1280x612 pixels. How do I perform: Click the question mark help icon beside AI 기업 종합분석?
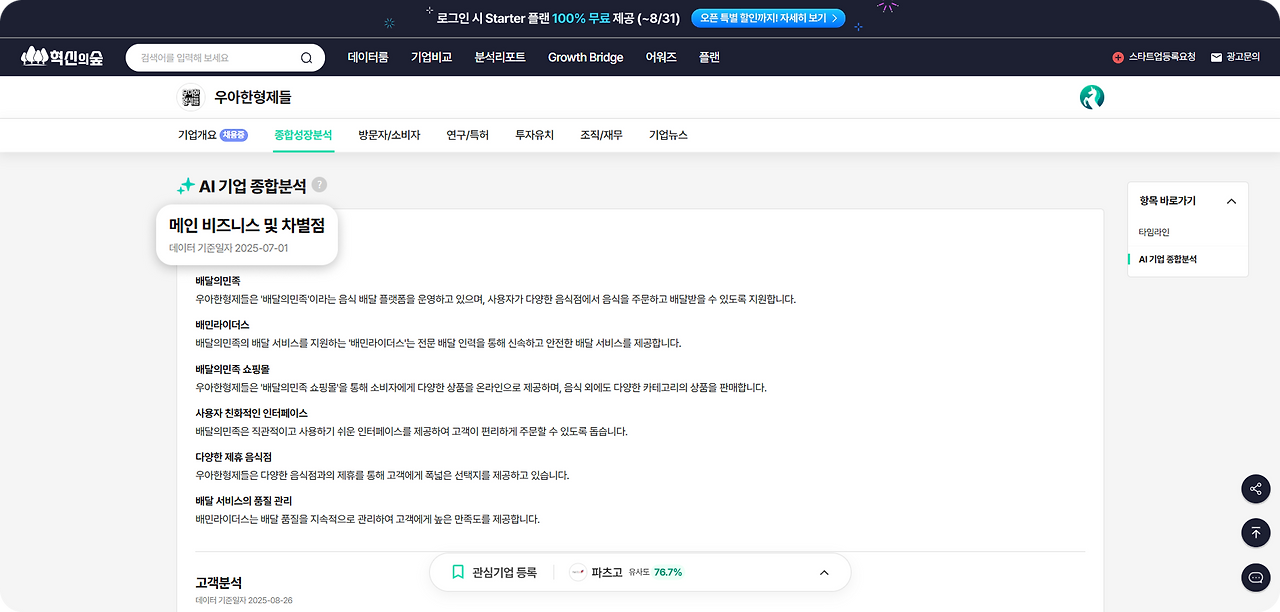click(319, 185)
